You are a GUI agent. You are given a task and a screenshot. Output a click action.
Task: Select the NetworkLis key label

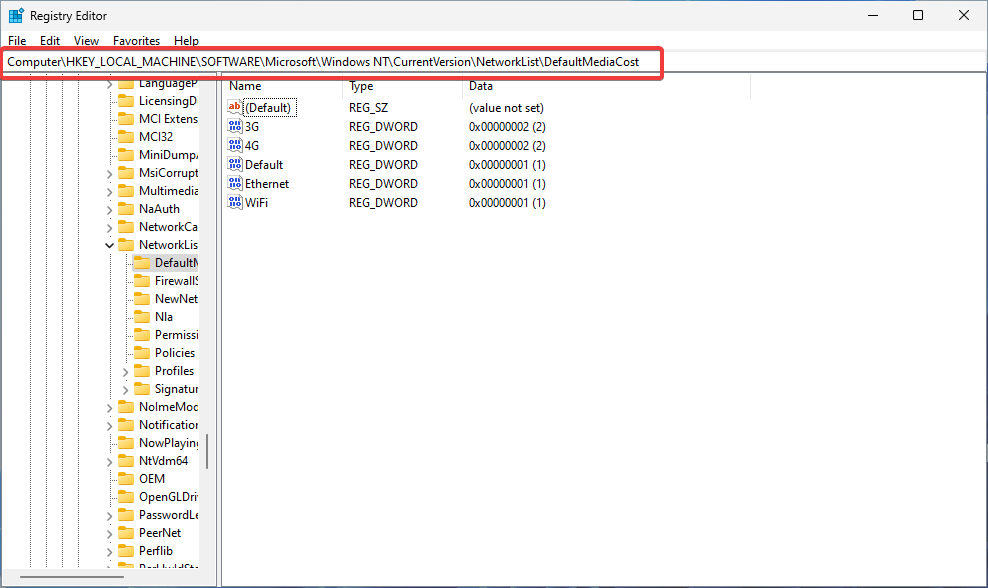[168, 245]
